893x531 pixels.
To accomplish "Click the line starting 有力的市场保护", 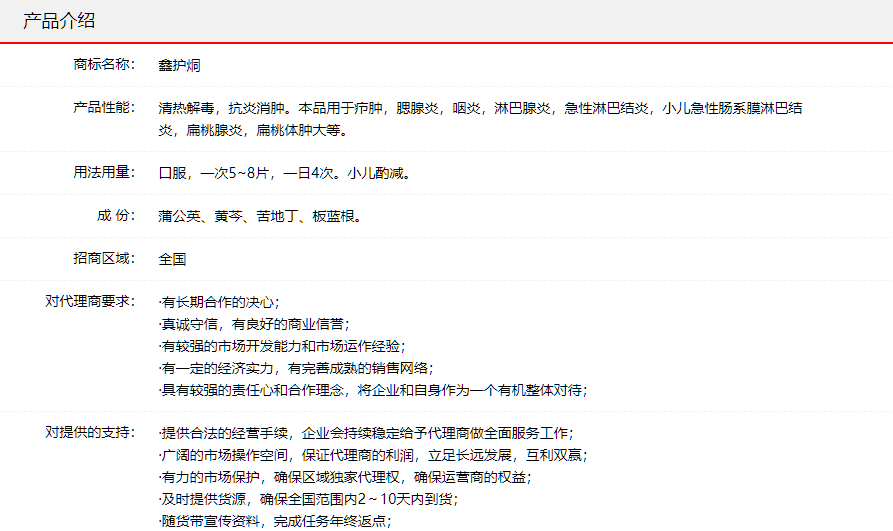I will (x=345, y=477).
